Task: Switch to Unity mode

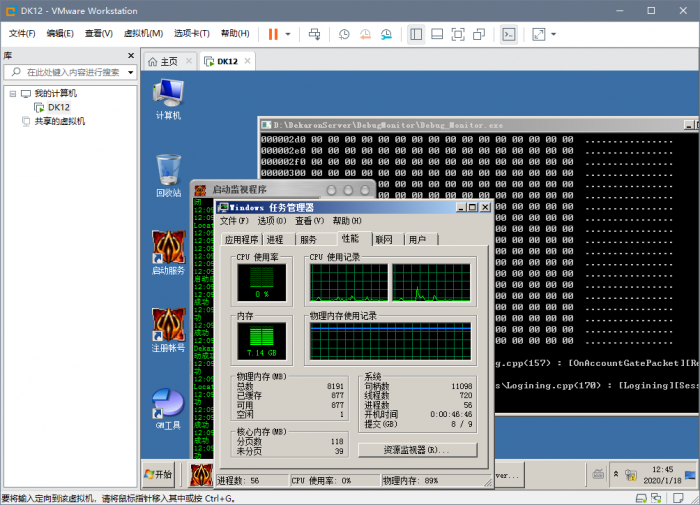Action: point(479,34)
